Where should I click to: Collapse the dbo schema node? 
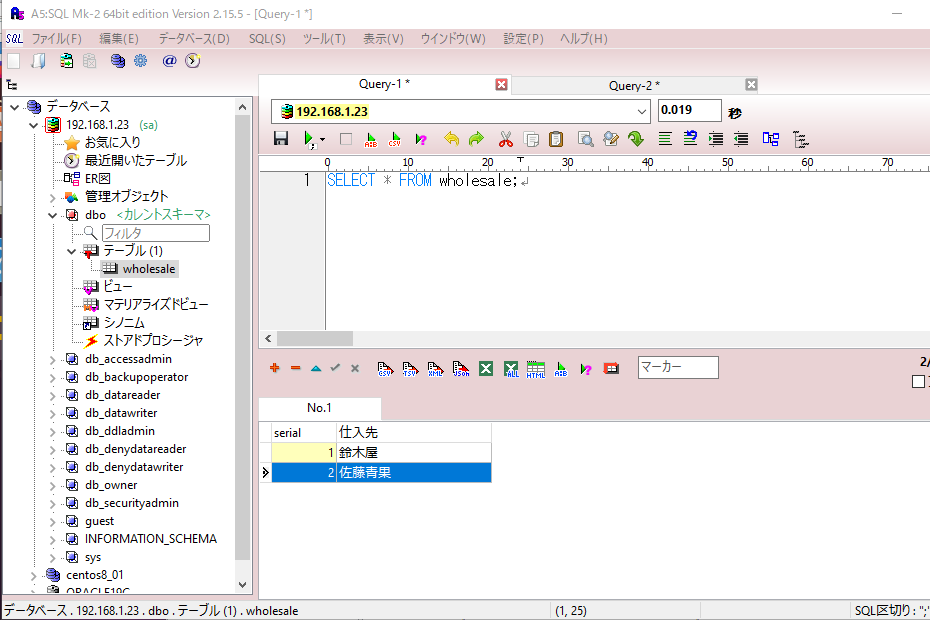52,215
